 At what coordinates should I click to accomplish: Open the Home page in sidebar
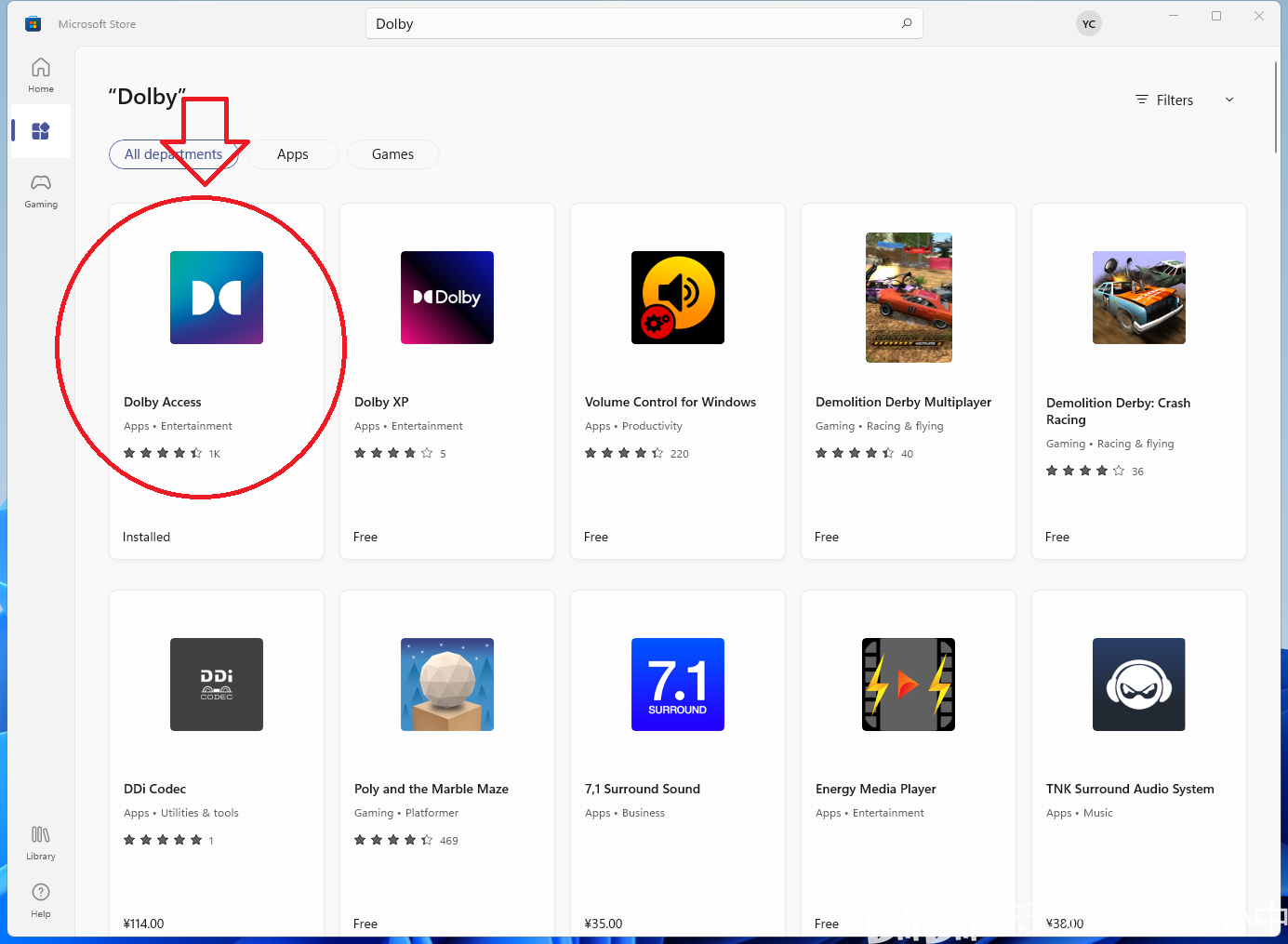click(41, 75)
